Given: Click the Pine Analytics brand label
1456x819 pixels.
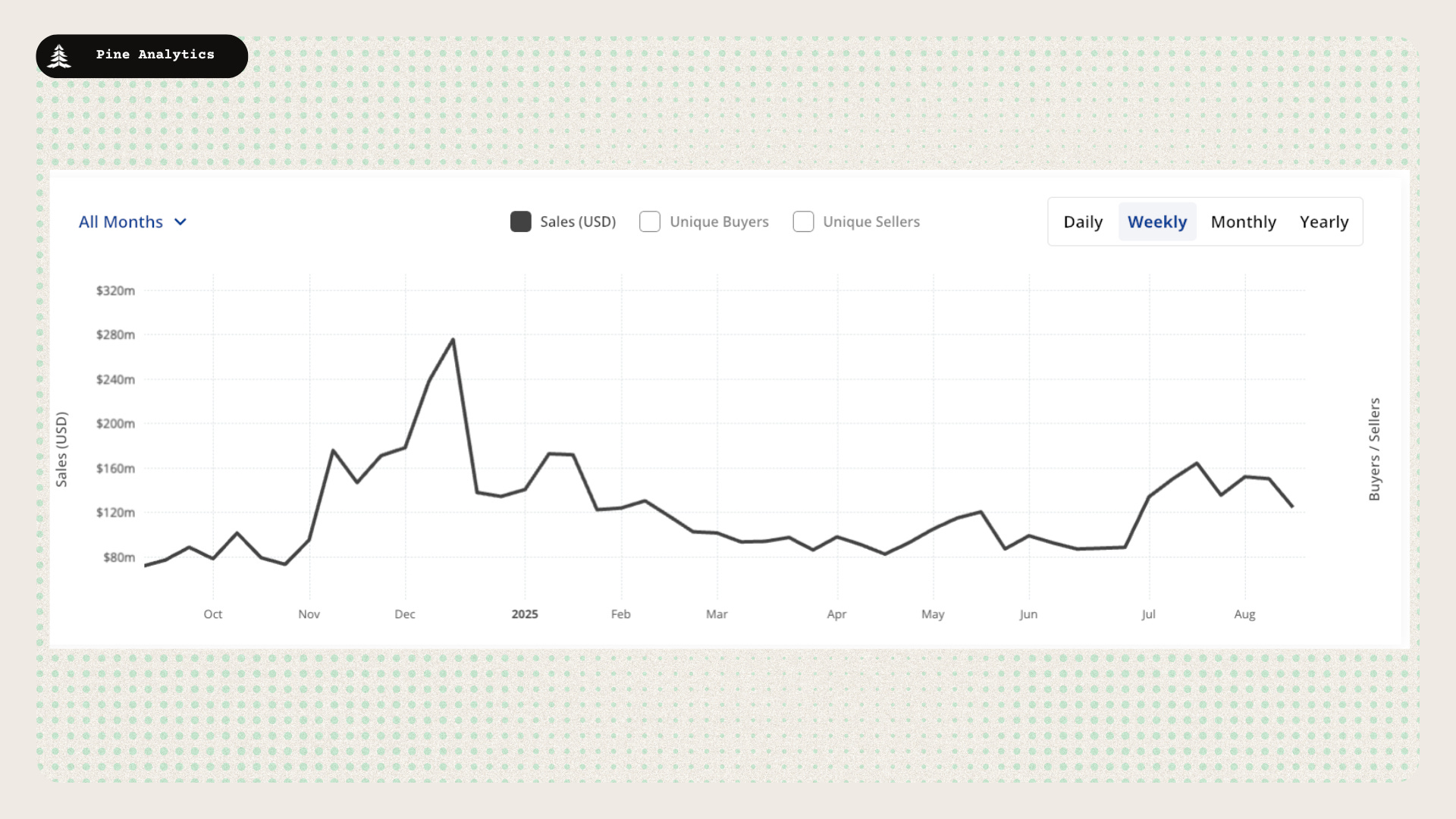Looking at the screenshot, I should point(155,55).
